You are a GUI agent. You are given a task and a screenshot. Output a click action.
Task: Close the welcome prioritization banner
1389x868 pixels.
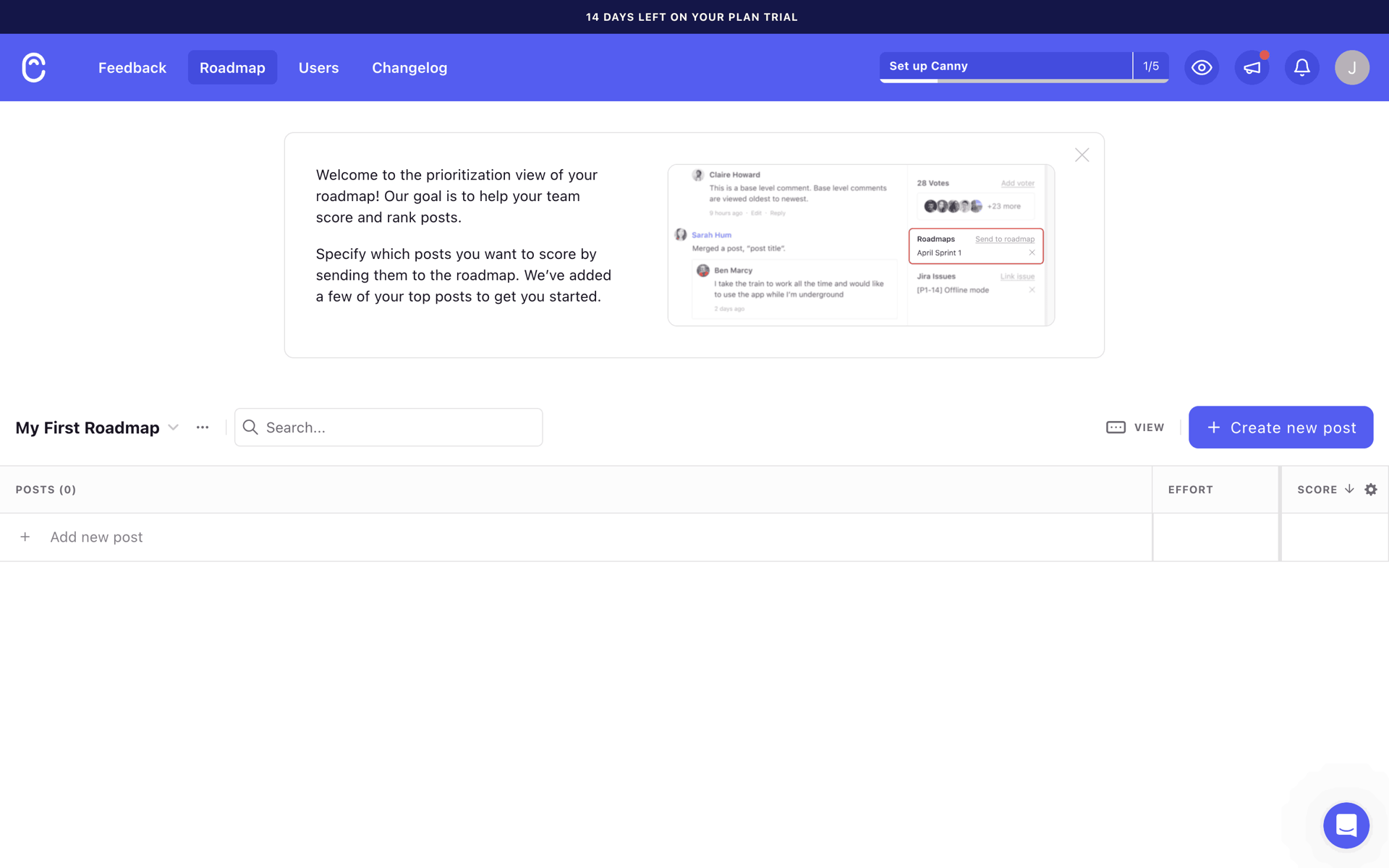click(1082, 155)
